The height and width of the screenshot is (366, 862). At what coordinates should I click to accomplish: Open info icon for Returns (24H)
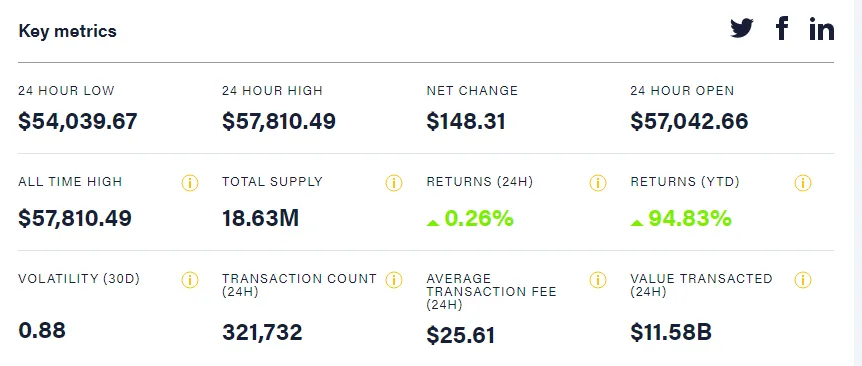coord(598,183)
